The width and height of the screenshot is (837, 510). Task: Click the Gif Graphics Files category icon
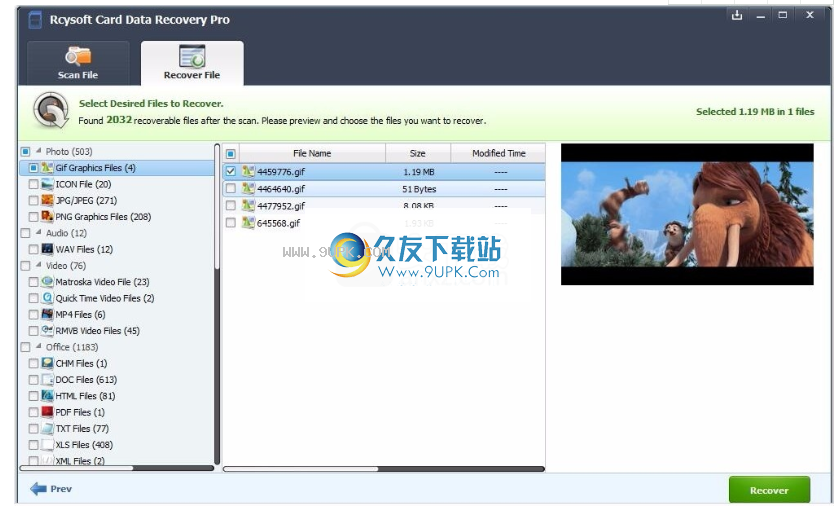[x=48, y=168]
